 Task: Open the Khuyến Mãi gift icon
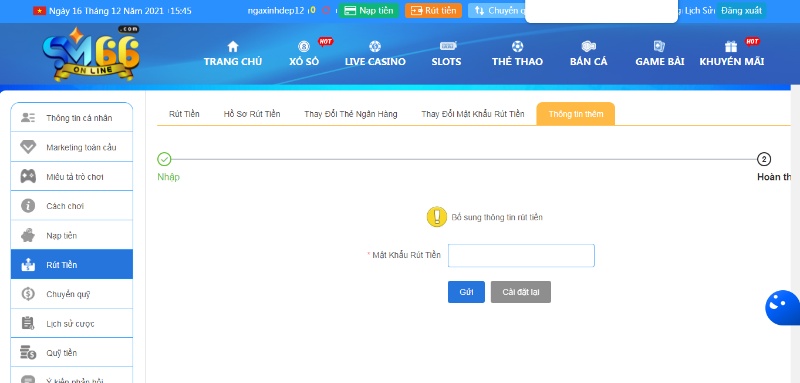[x=731, y=46]
